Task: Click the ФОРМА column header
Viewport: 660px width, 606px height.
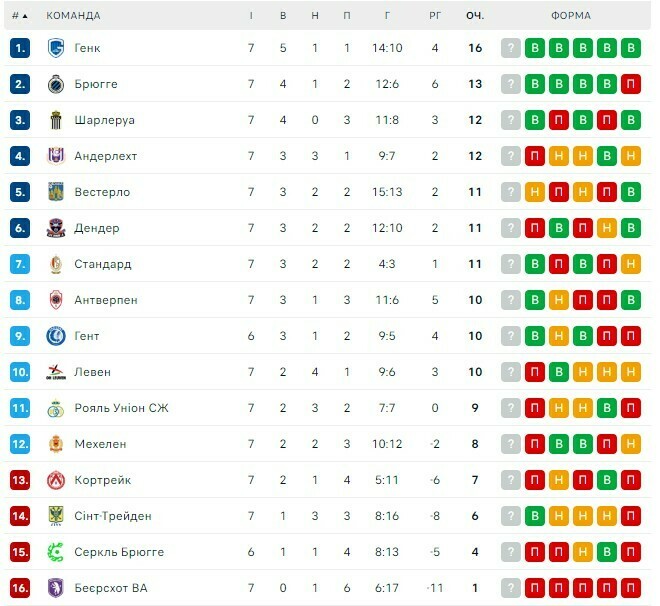Action: coord(570,16)
